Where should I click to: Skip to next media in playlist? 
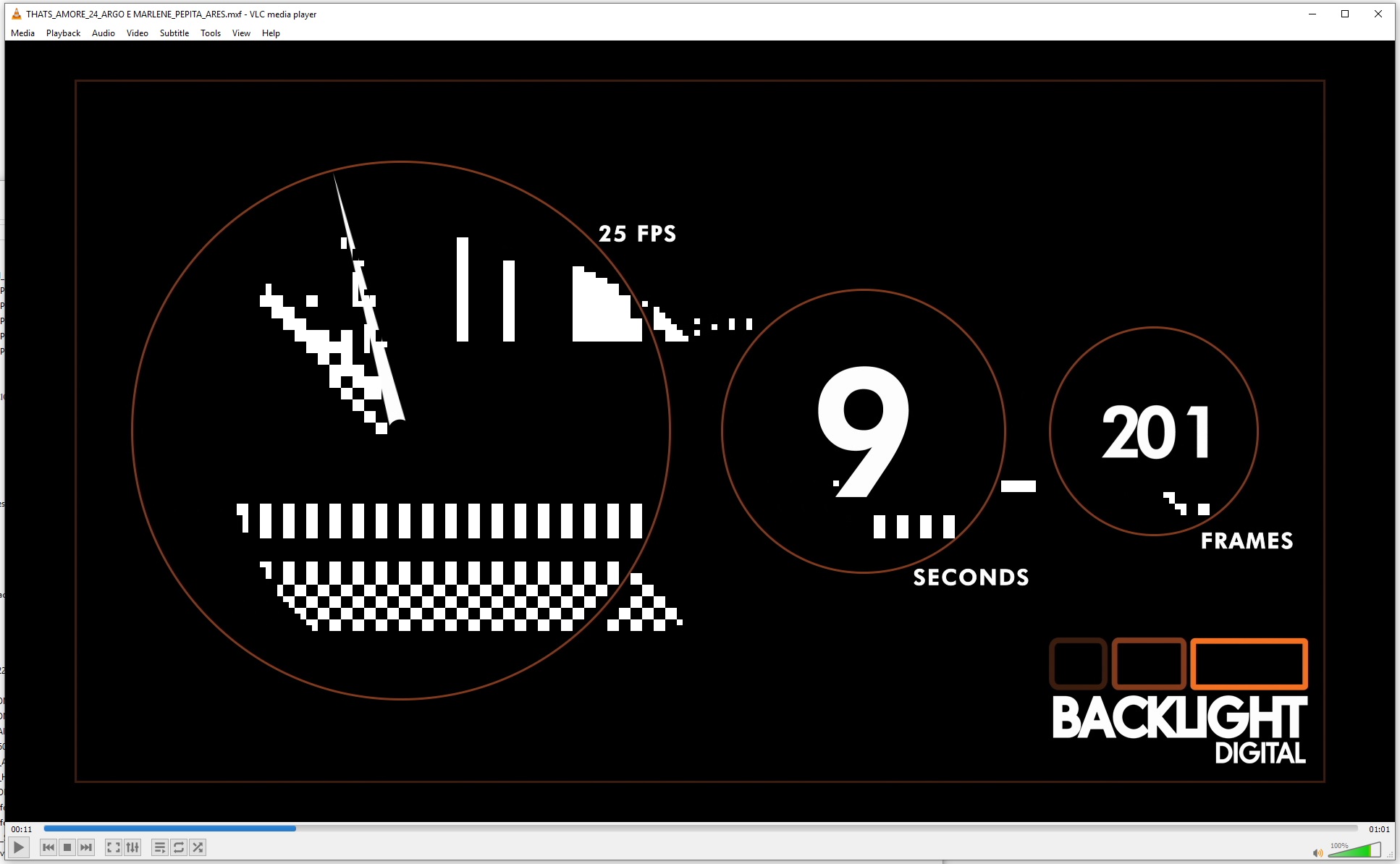(86, 847)
